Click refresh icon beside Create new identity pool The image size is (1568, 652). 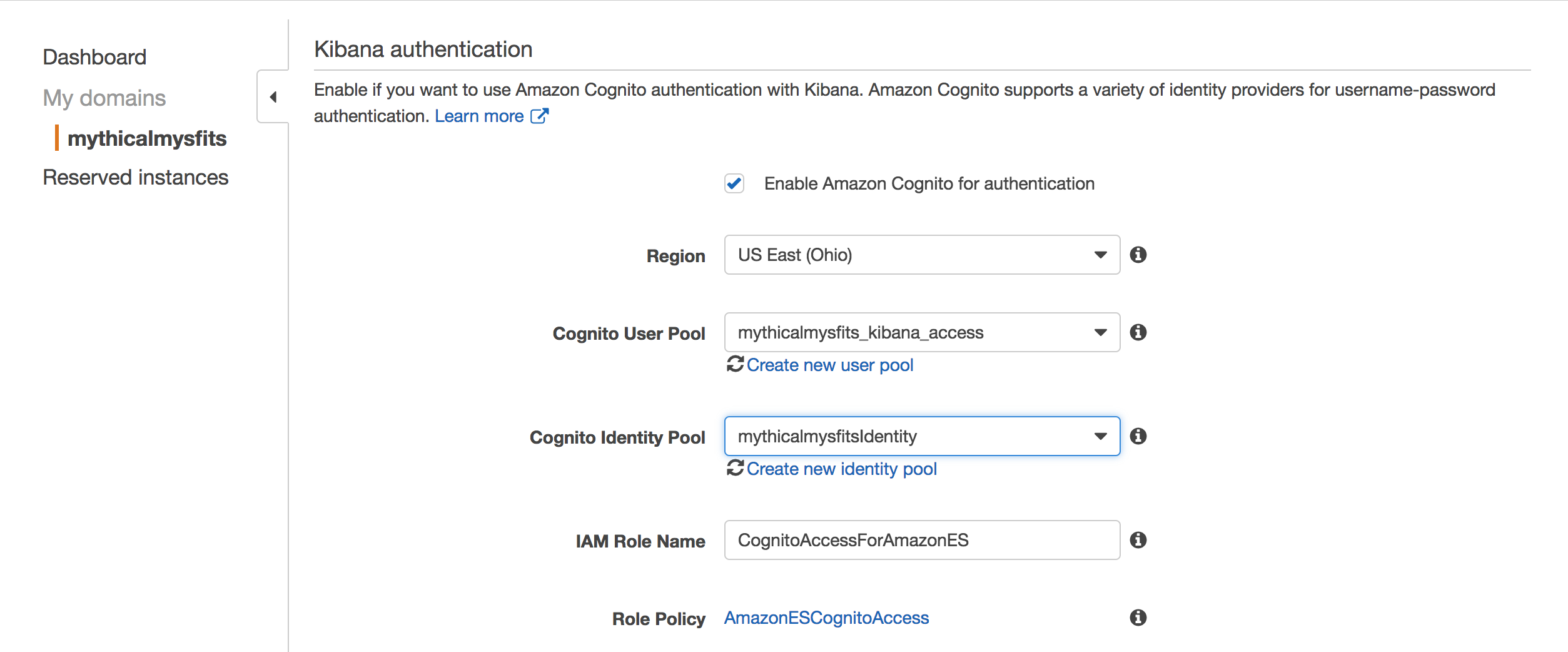tap(735, 467)
